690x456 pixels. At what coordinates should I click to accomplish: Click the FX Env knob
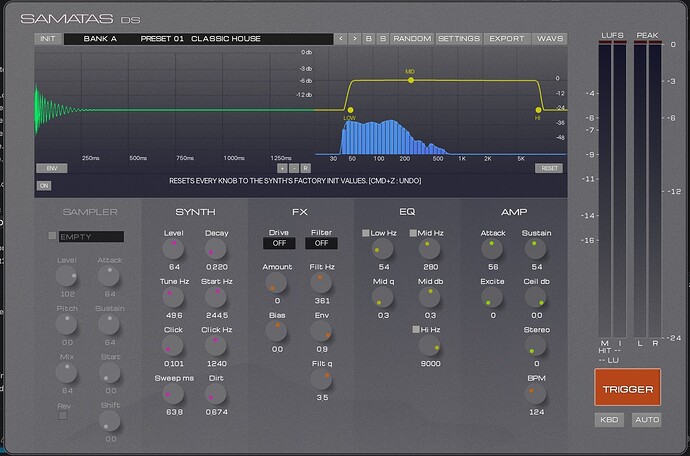click(x=321, y=331)
